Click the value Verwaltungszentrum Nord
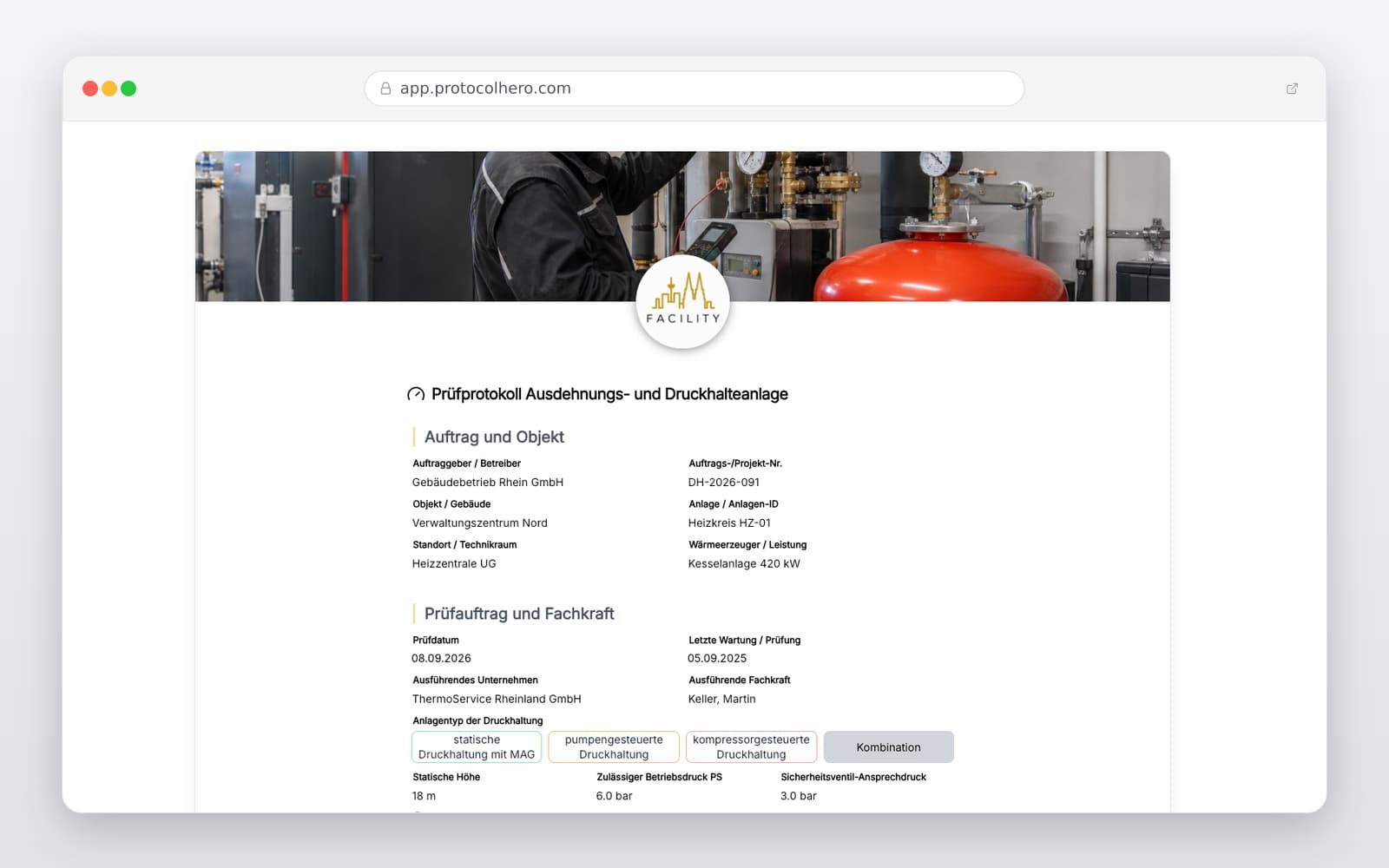The width and height of the screenshot is (1389, 868). 480,523
